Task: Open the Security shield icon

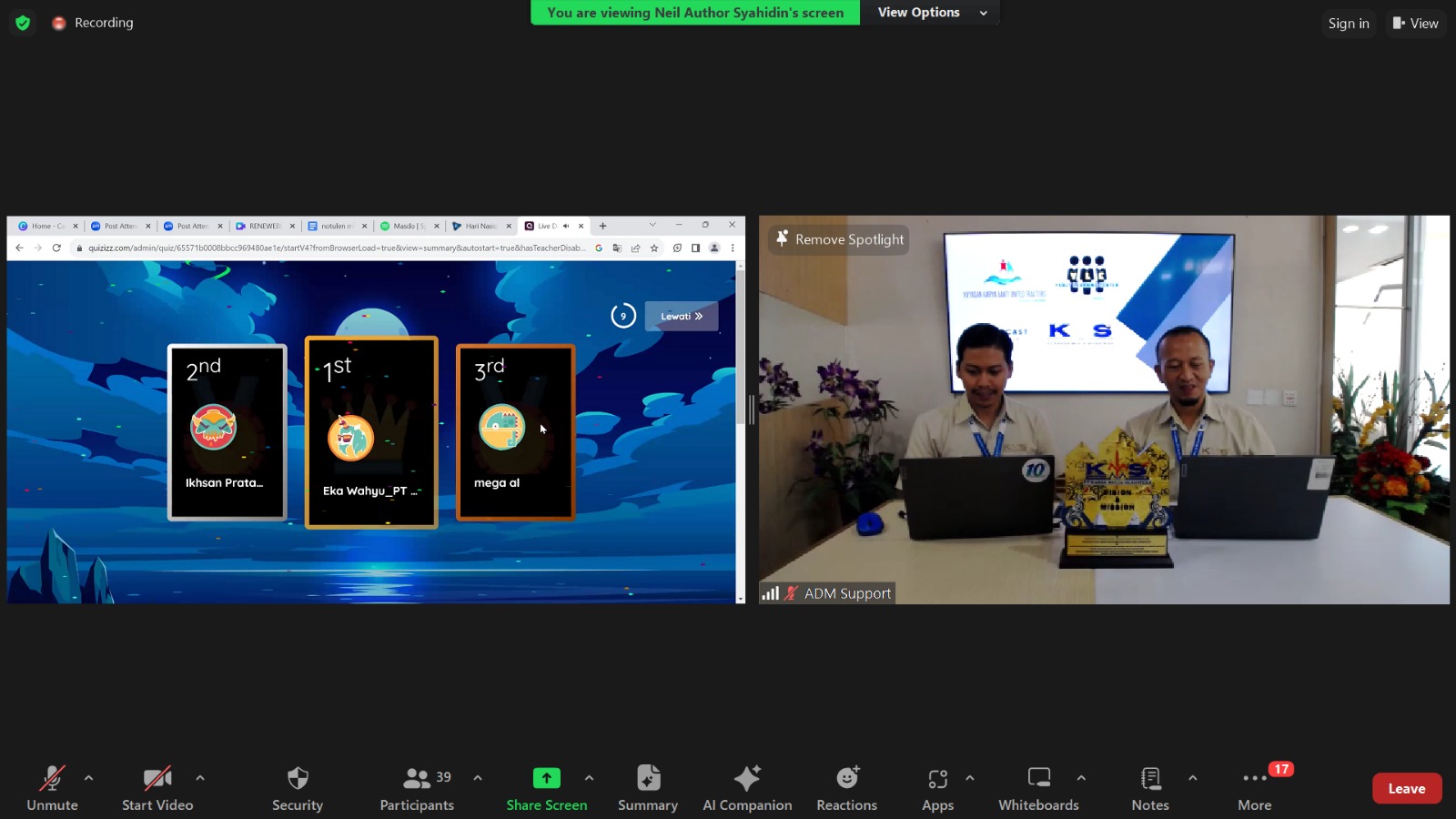Action: pos(298,779)
